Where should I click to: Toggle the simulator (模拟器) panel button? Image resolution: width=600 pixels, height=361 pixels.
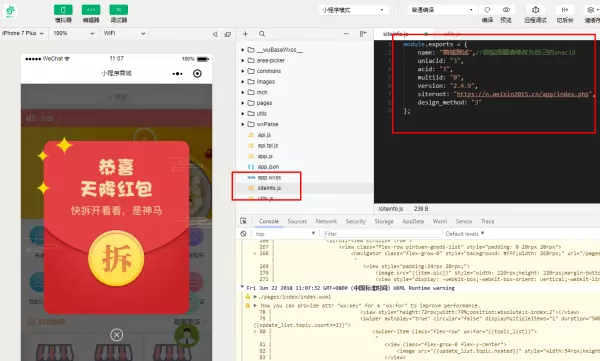(63, 10)
